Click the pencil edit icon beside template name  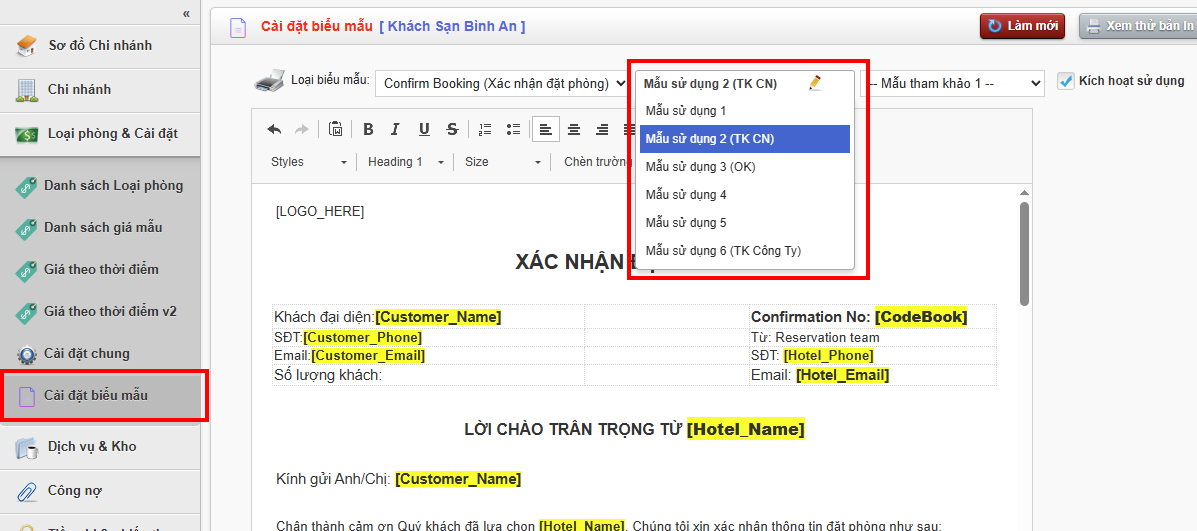coord(815,83)
